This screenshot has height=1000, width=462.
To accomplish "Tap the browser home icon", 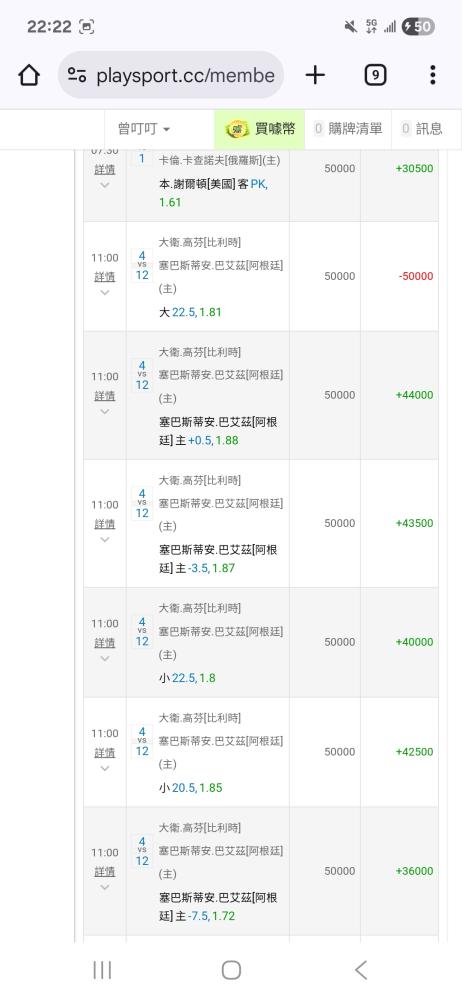I will point(29,75).
